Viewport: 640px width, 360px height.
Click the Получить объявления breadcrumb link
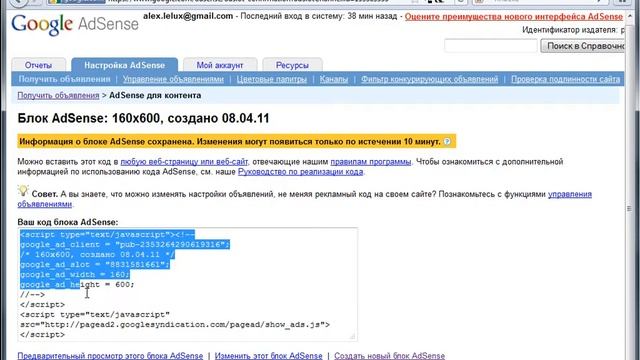click(x=58, y=96)
